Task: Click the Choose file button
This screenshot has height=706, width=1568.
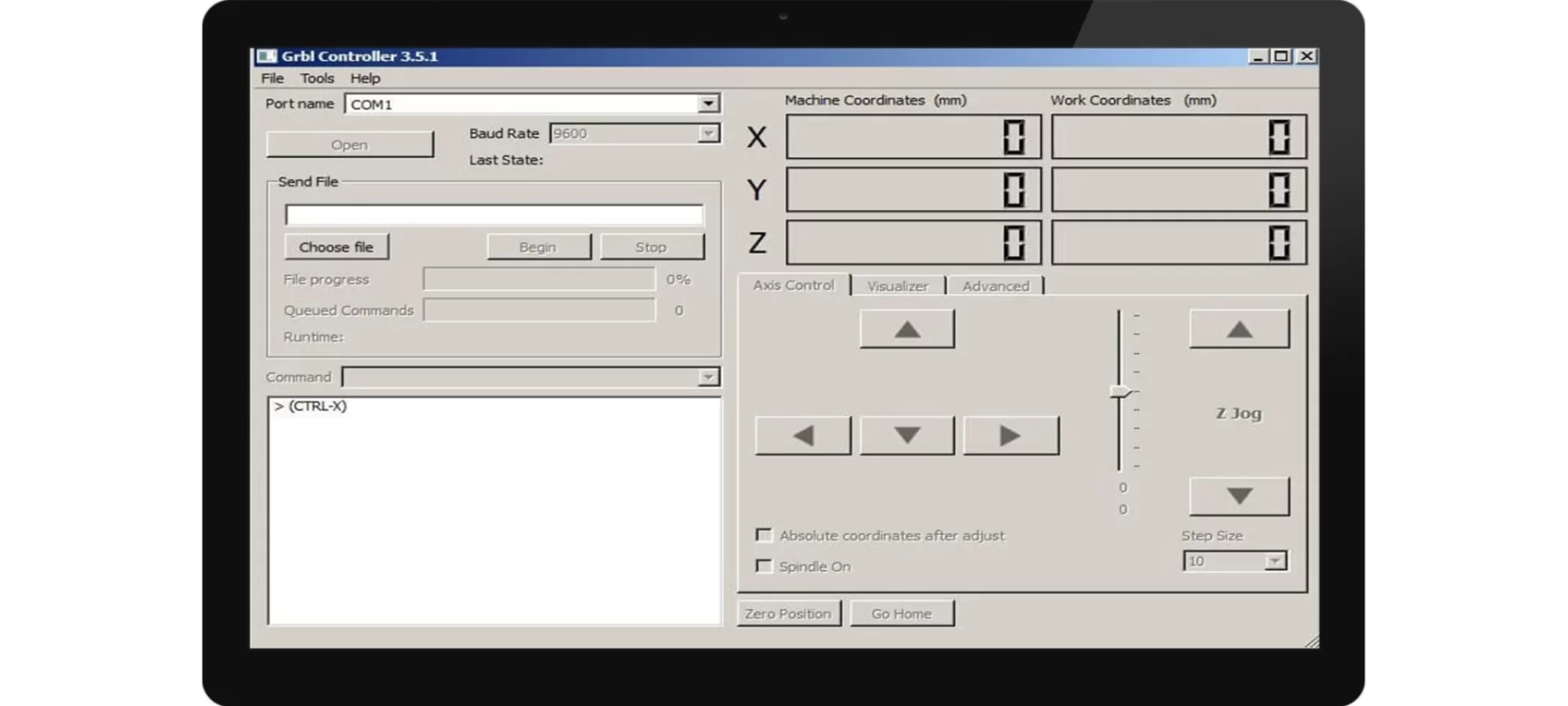Action: pyautogui.click(x=336, y=247)
